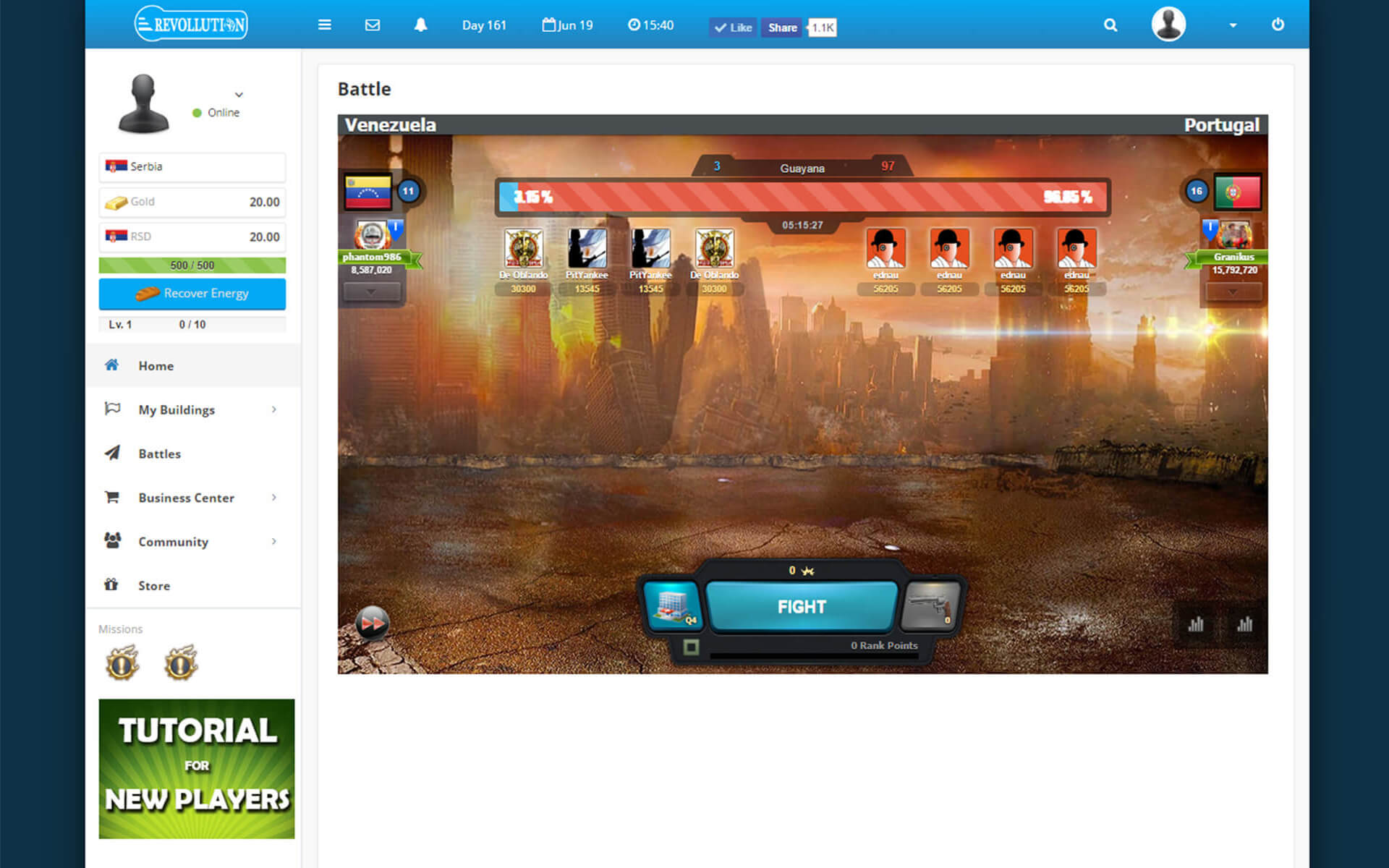
Task: Click the rank points progress bar
Action: pos(814,656)
